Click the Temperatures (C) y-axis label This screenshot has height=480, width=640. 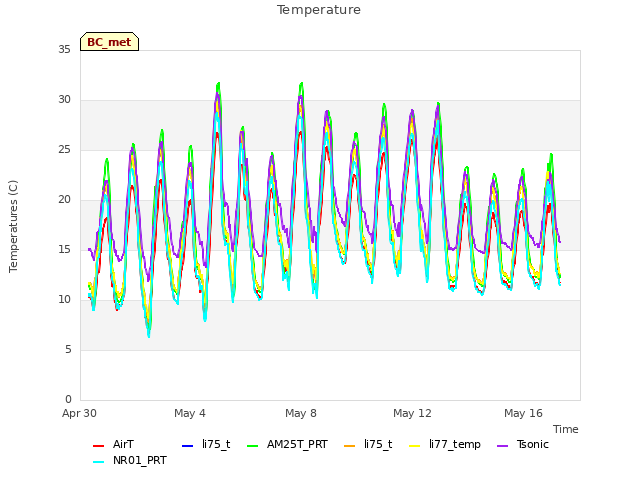pos(13,227)
